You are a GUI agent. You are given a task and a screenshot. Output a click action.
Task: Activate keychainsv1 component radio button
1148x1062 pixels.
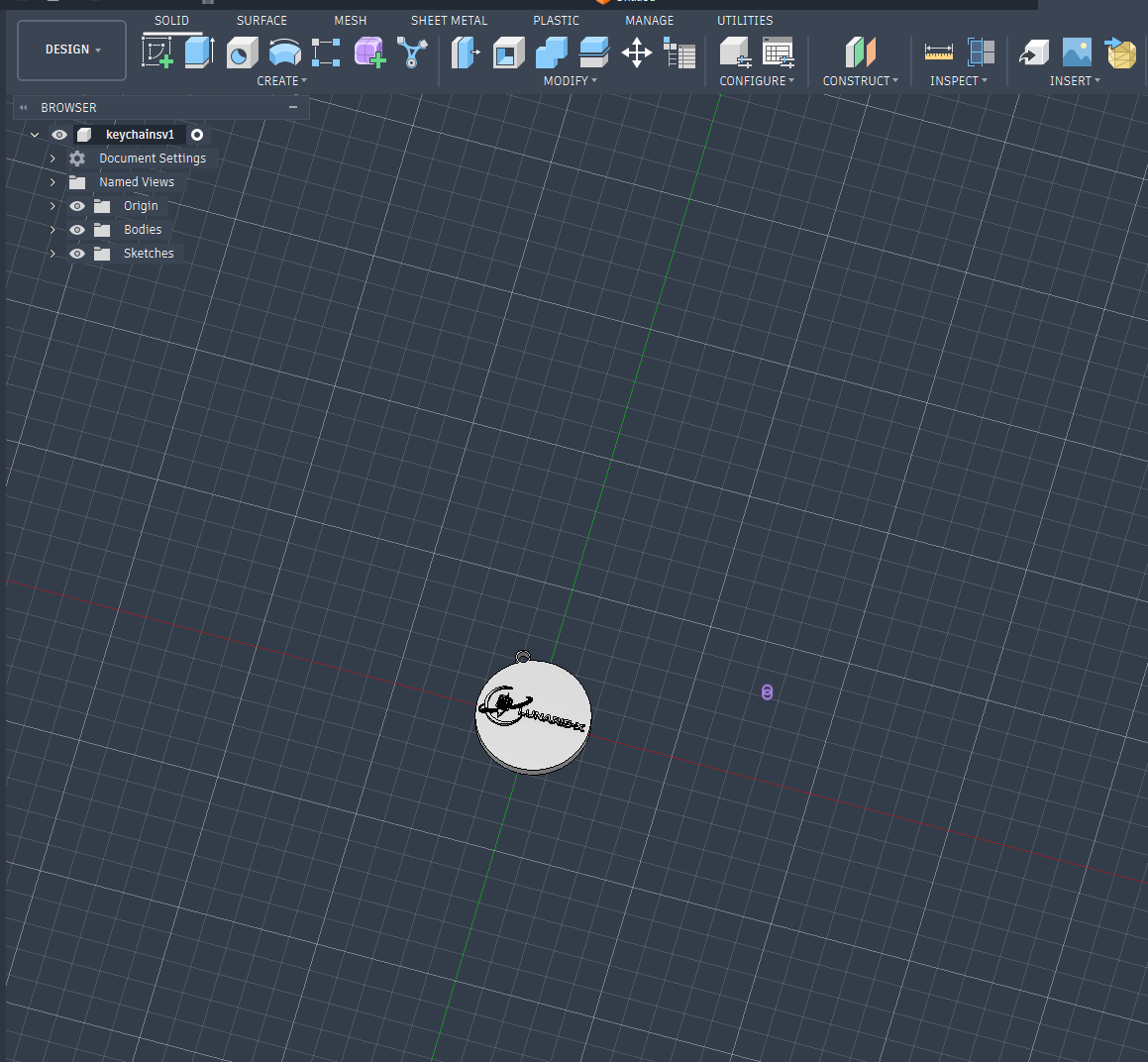(197, 135)
